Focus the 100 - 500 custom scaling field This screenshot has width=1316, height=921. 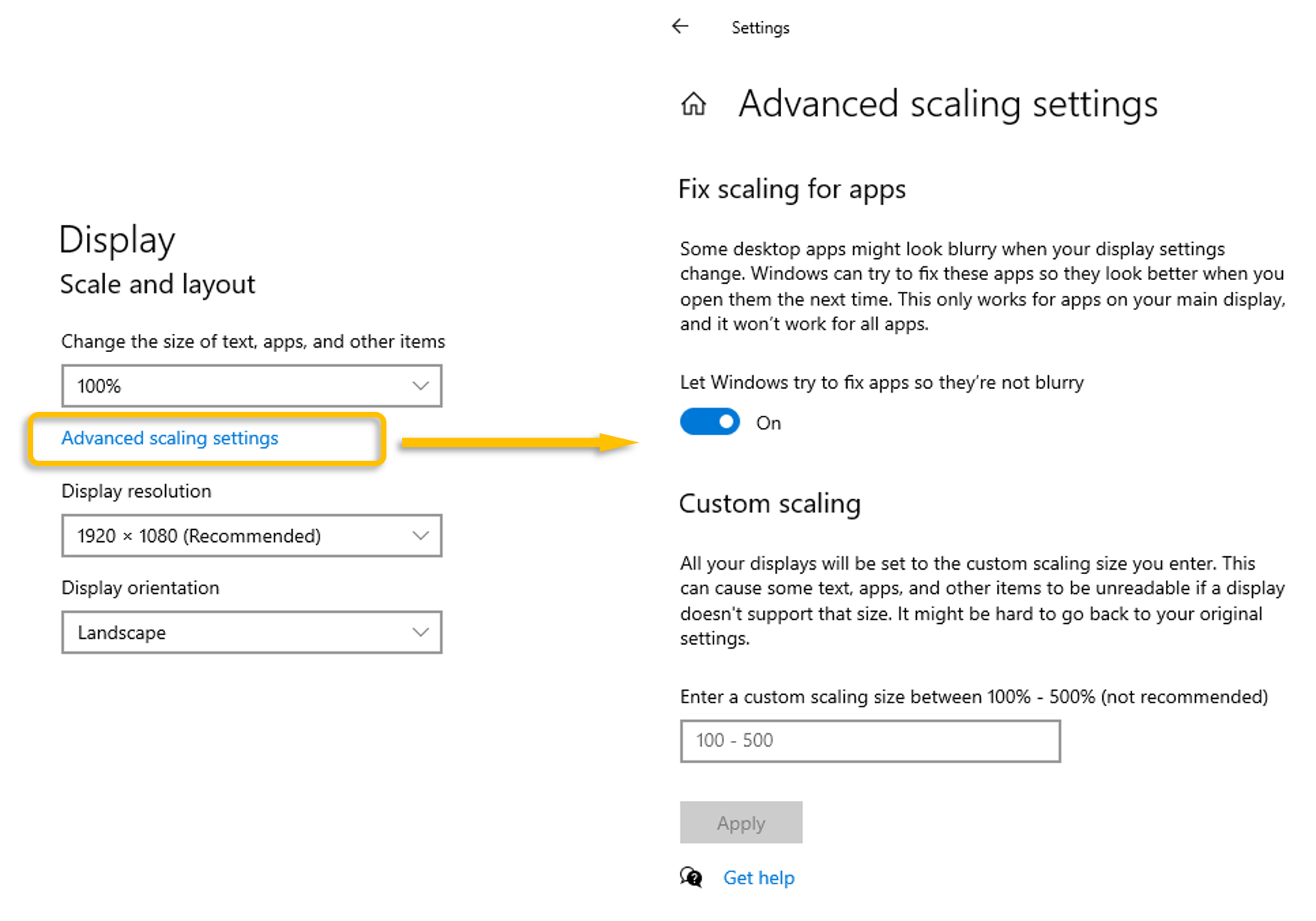870,741
